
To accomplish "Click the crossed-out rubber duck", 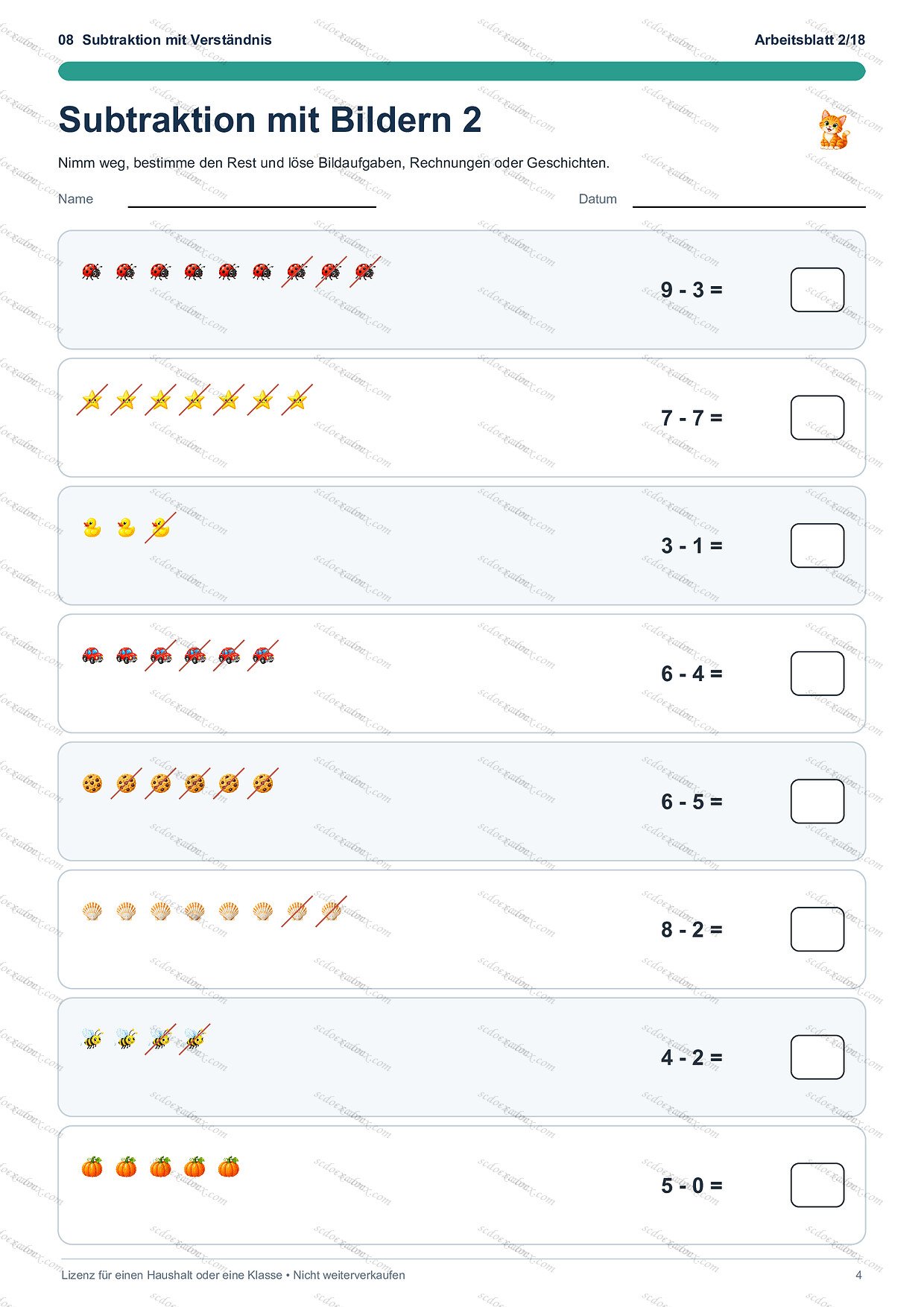I will 160,528.
